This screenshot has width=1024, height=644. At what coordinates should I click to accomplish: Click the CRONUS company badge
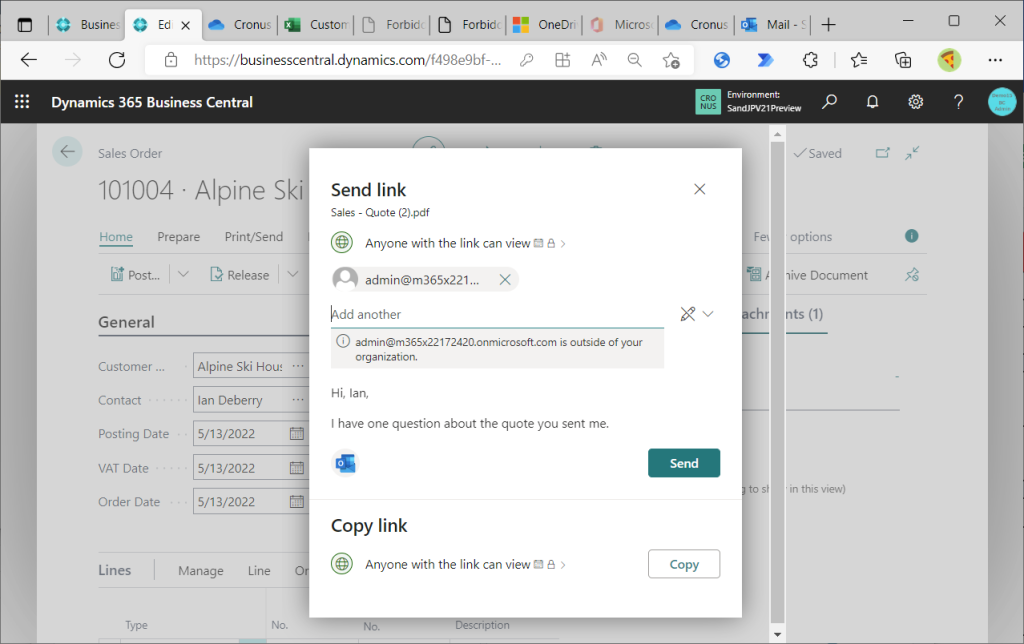[708, 102]
